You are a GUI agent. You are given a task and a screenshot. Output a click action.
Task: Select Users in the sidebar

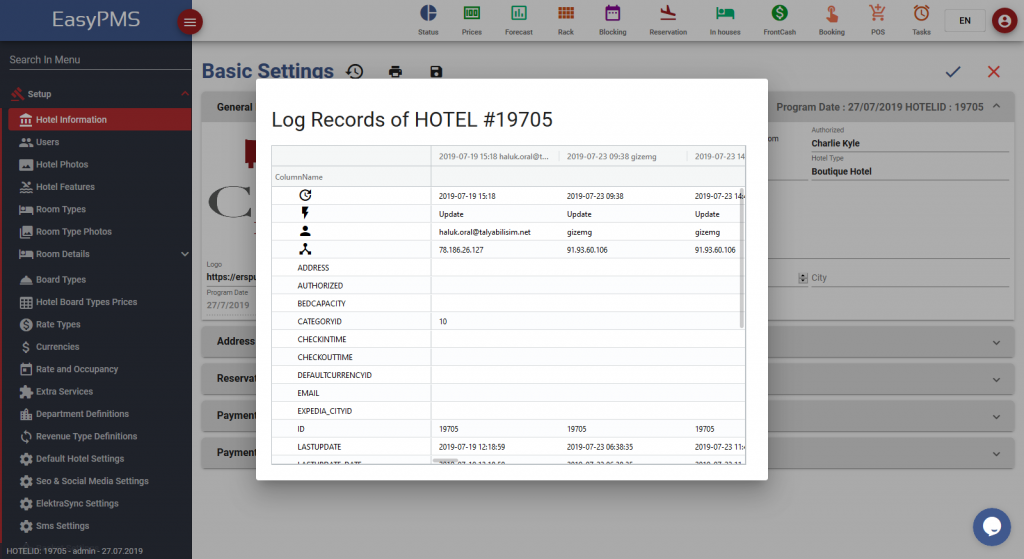[x=47, y=142]
